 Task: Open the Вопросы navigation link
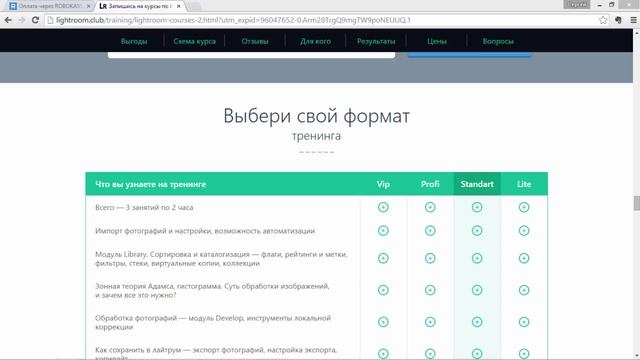pyautogui.click(x=498, y=41)
